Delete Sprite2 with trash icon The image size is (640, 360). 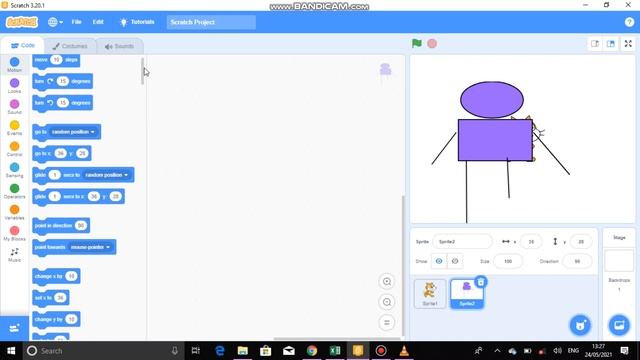(481, 282)
